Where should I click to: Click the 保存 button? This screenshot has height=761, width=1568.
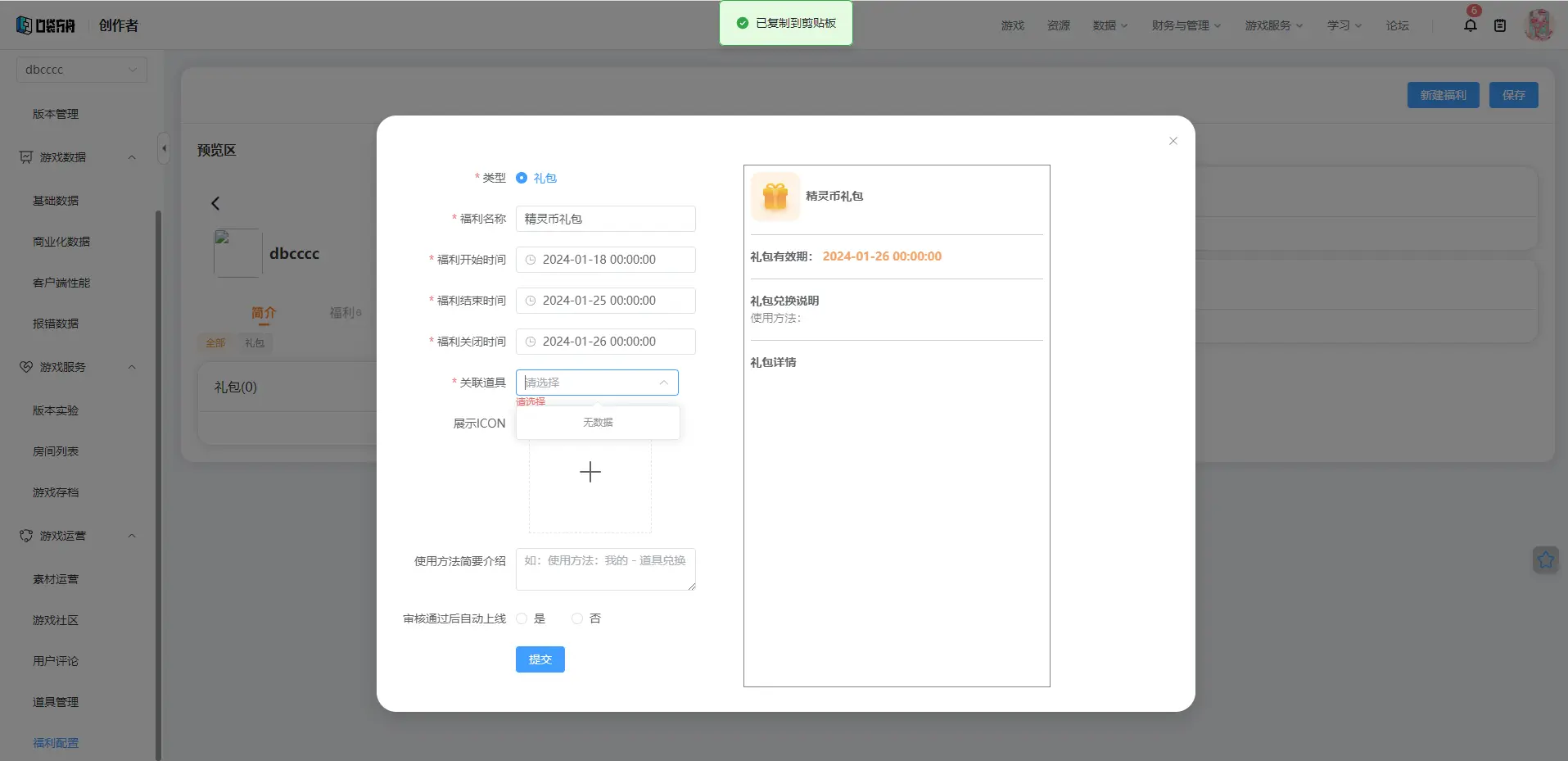pos(1514,95)
